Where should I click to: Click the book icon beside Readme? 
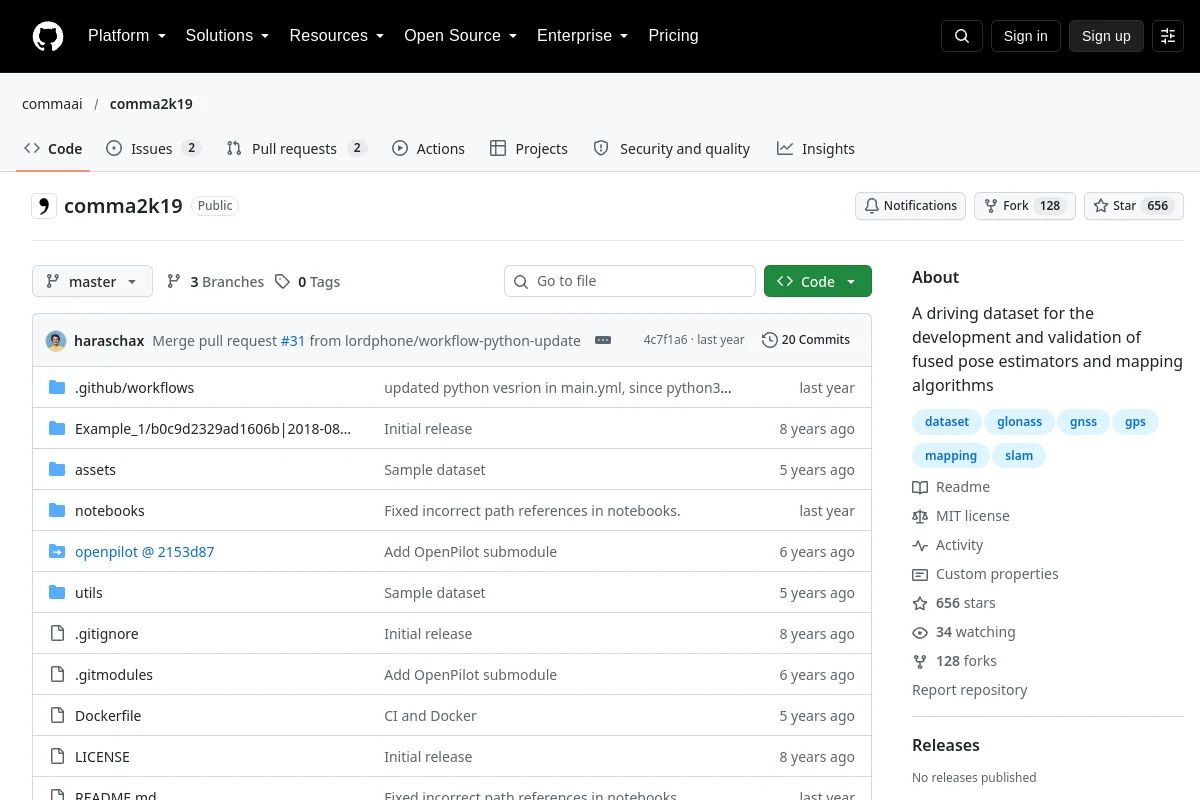click(920, 487)
